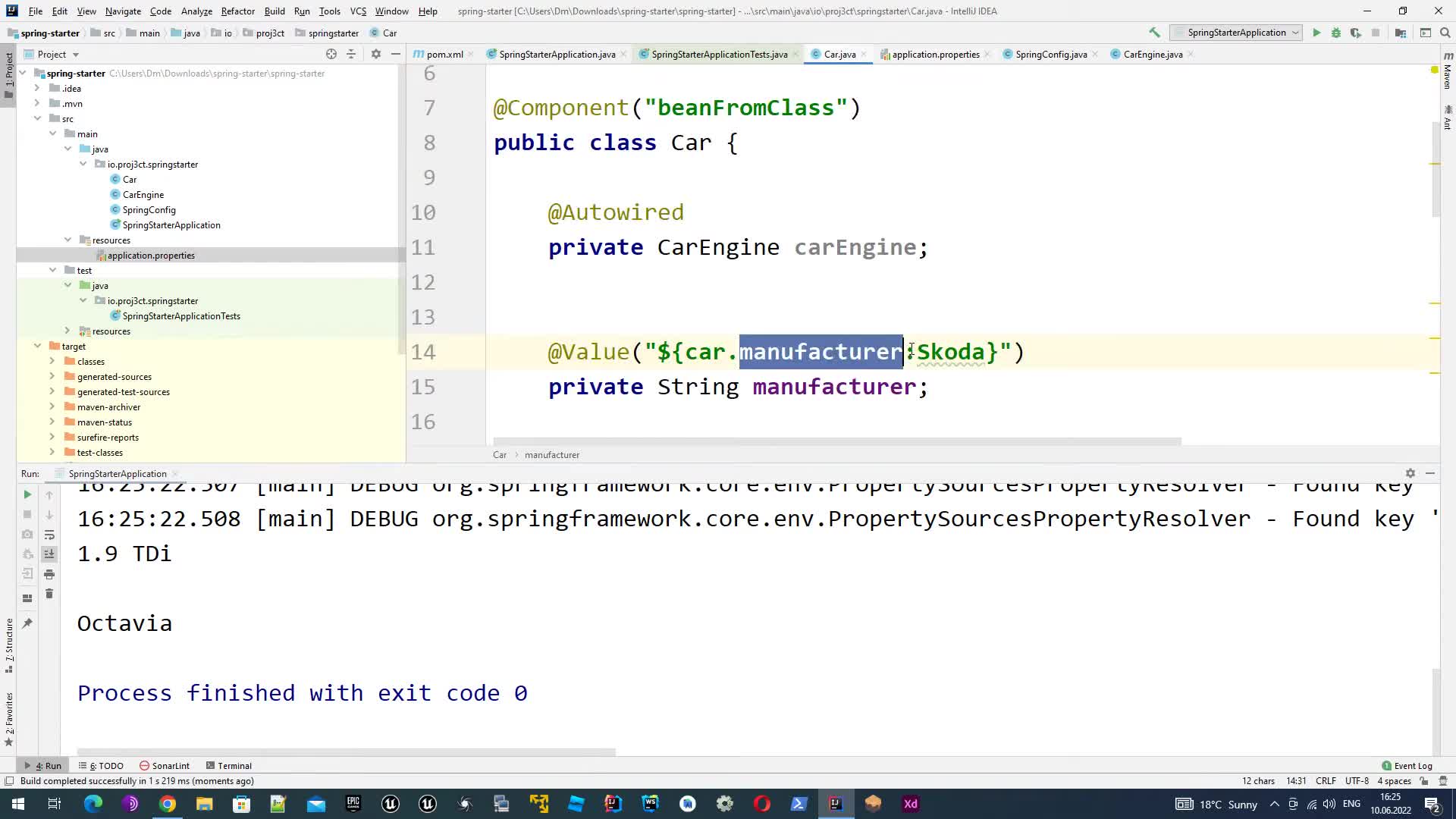Toggle the Maven side tool window
The height and width of the screenshot is (819, 1456).
[1448, 69]
